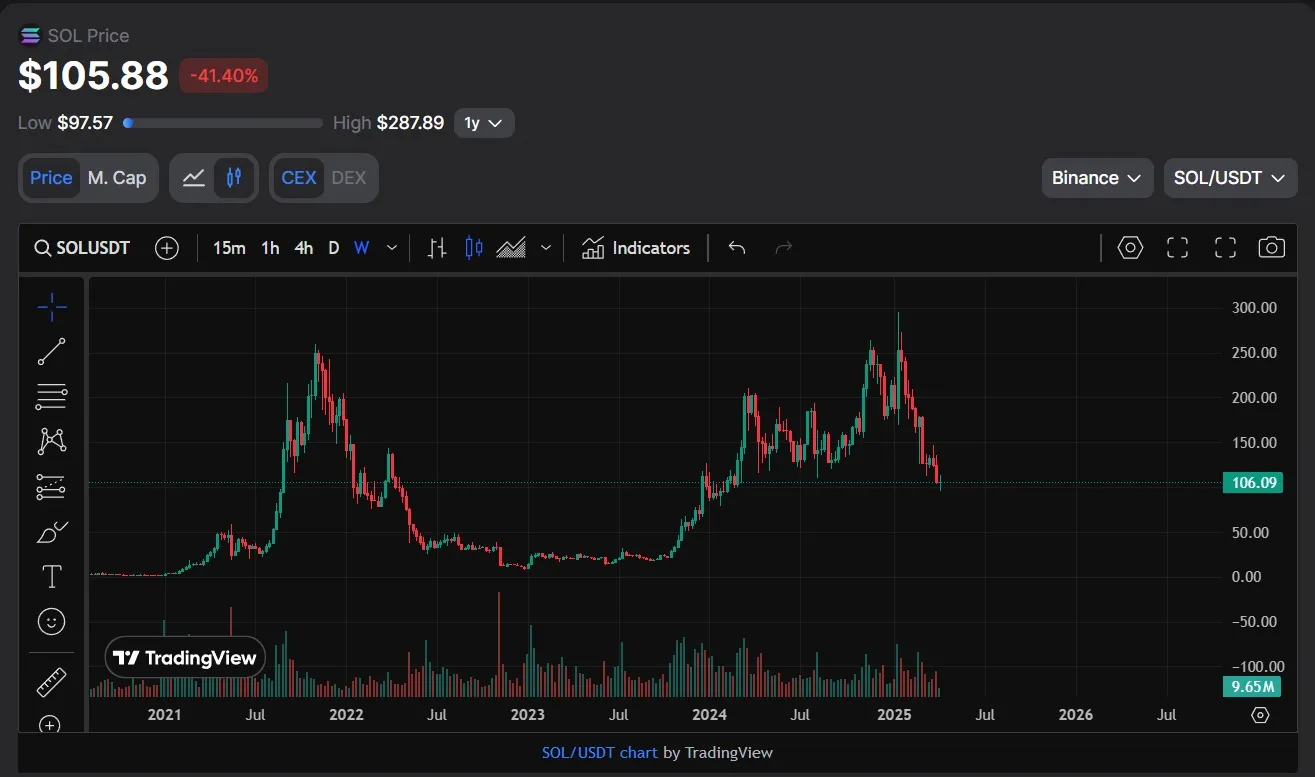Select the 4h timeframe
The height and width of the screenshot is (777, 1315).
[x=303, y=248]
